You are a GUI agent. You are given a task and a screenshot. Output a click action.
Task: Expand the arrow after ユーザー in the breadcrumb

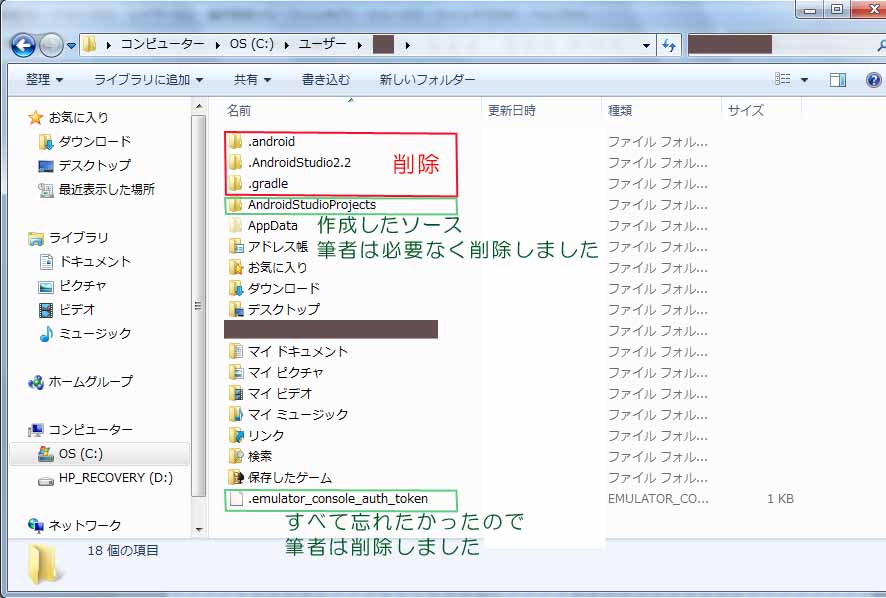coord(360,45)
